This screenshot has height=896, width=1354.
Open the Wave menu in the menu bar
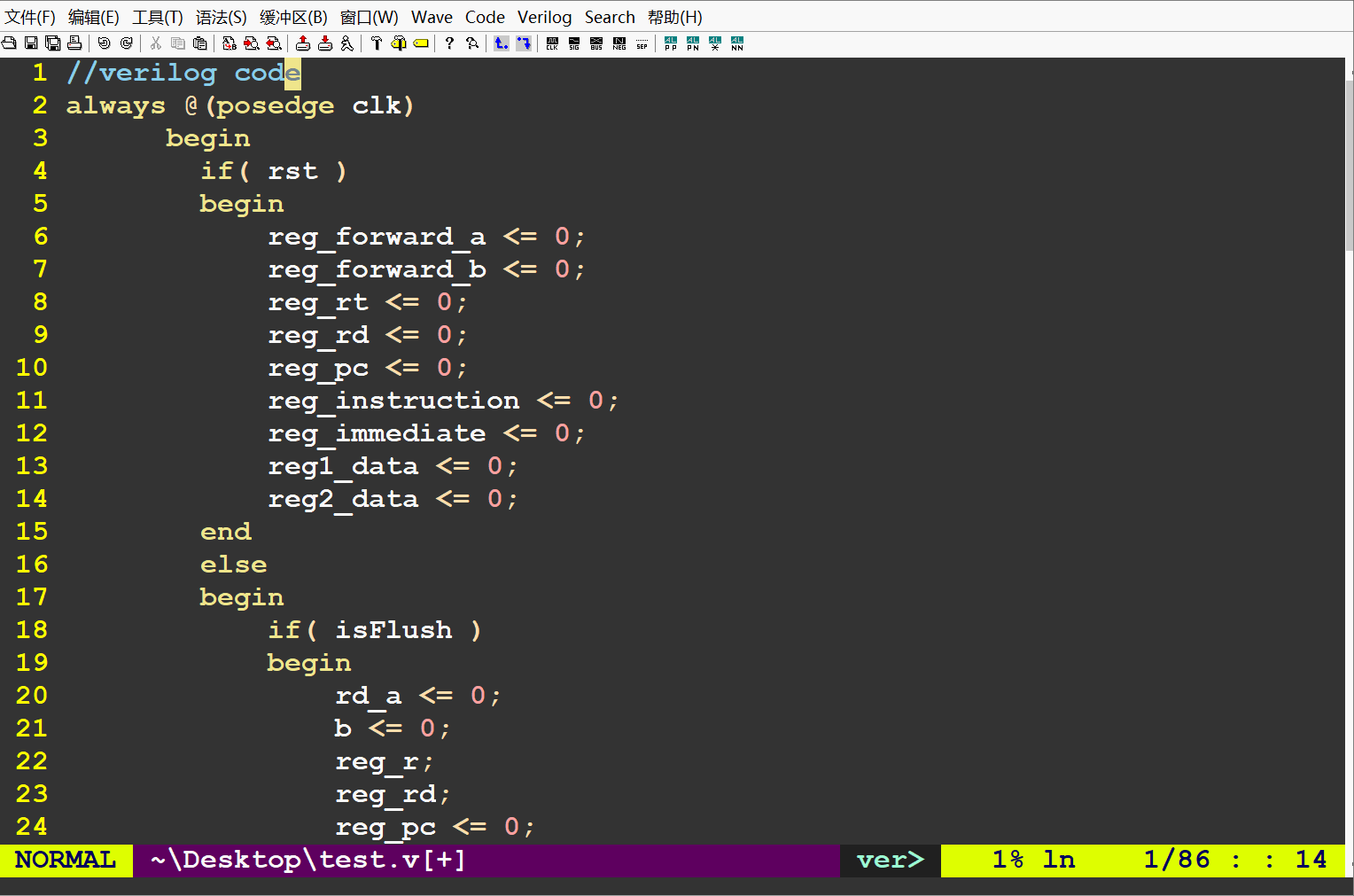coord(432,17)
